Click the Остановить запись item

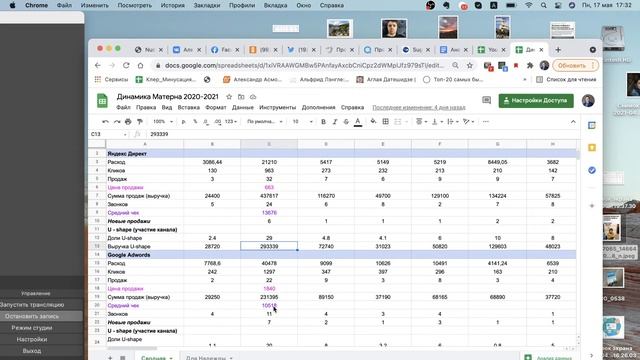point(32,316)
